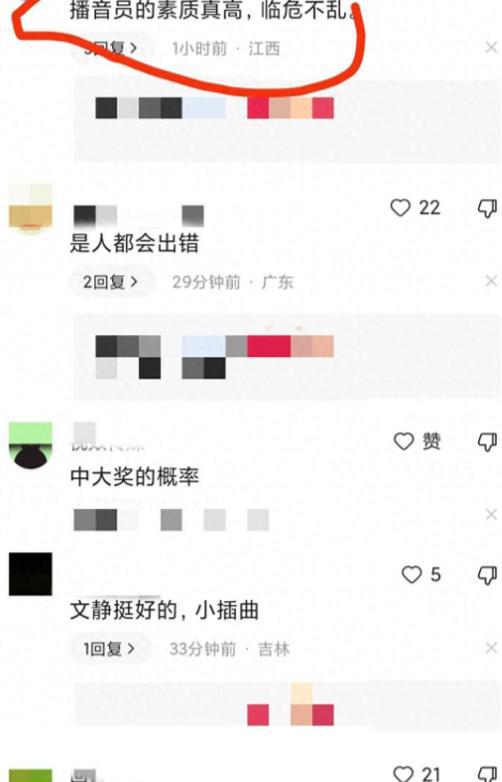502x782 pixels.
Task: Dismiss the Guangdong comment with X icon
Action: coord(491,281)
